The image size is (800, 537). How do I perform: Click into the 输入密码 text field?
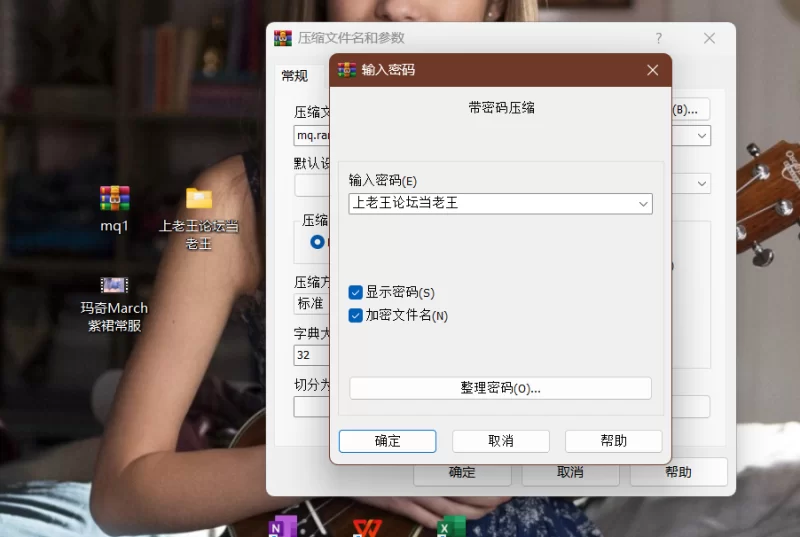(x=490, y=204)
